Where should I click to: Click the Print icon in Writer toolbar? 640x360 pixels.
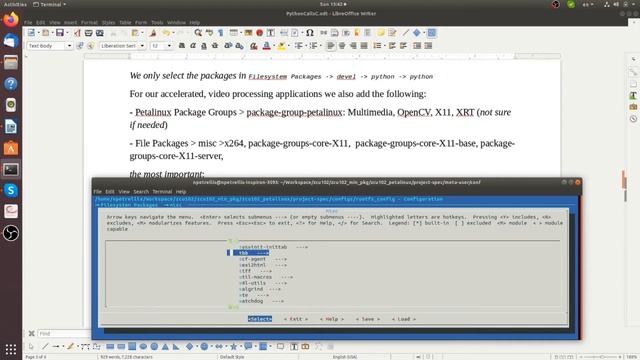(x=88, y=33)
